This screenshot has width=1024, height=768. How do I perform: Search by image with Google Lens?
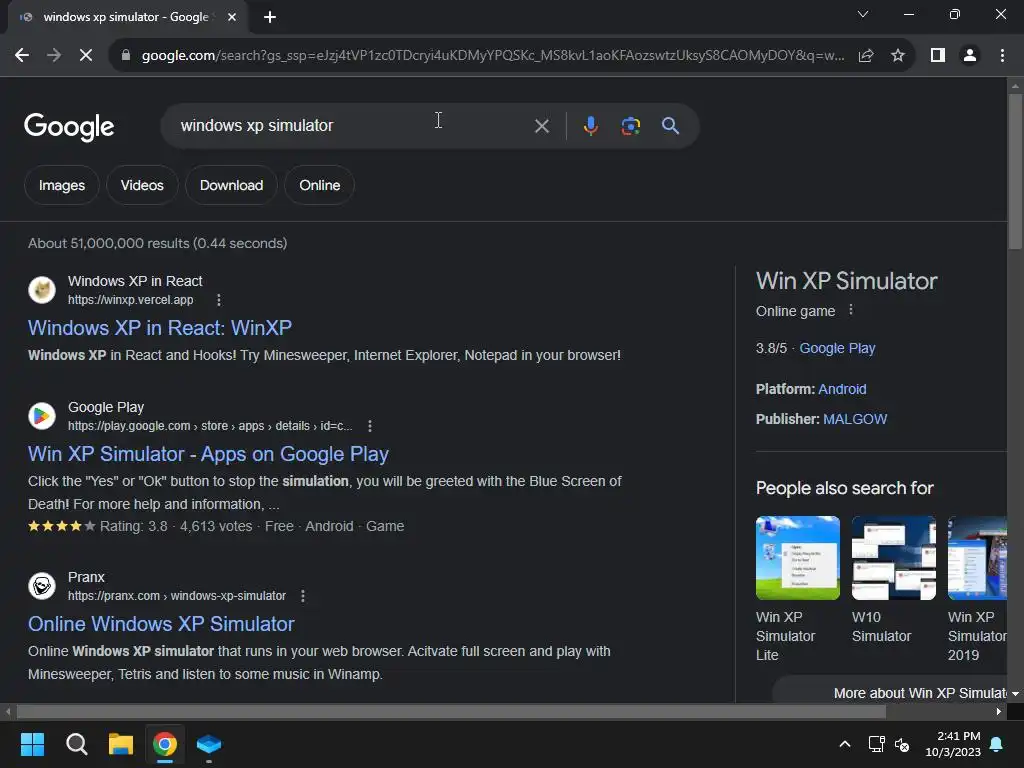click(630, 125)
